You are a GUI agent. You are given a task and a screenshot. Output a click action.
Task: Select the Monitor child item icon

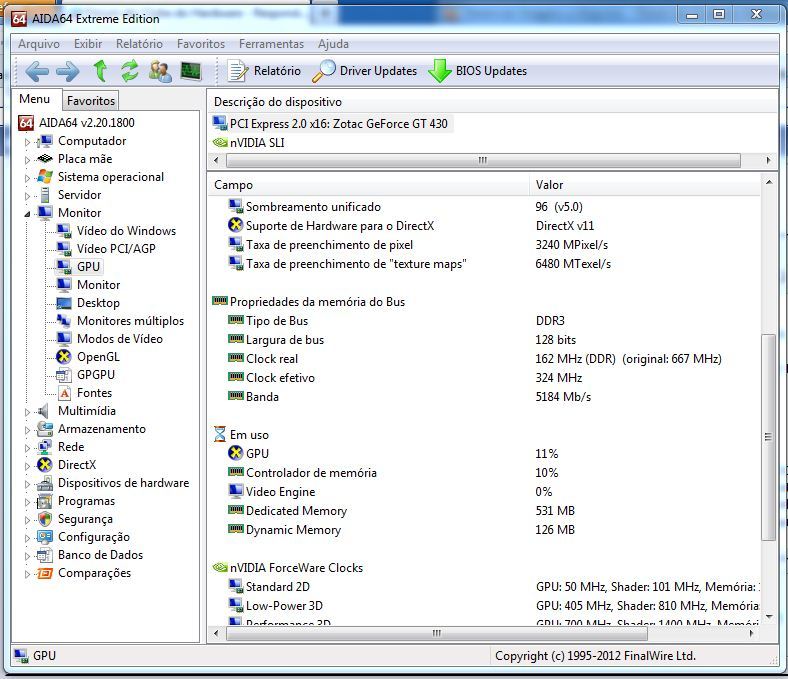pos(64,284)
